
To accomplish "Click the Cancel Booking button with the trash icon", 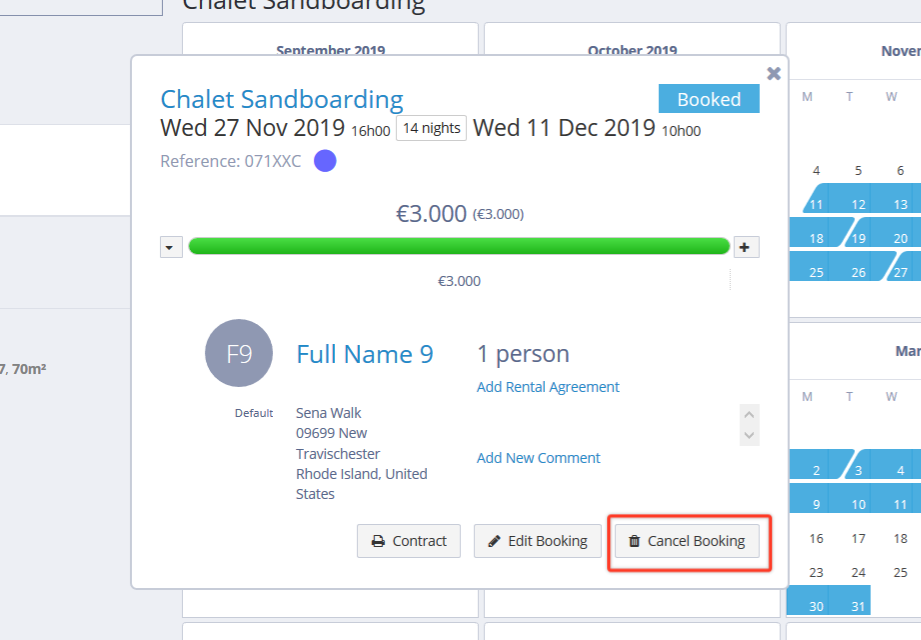I will (687, 541).
